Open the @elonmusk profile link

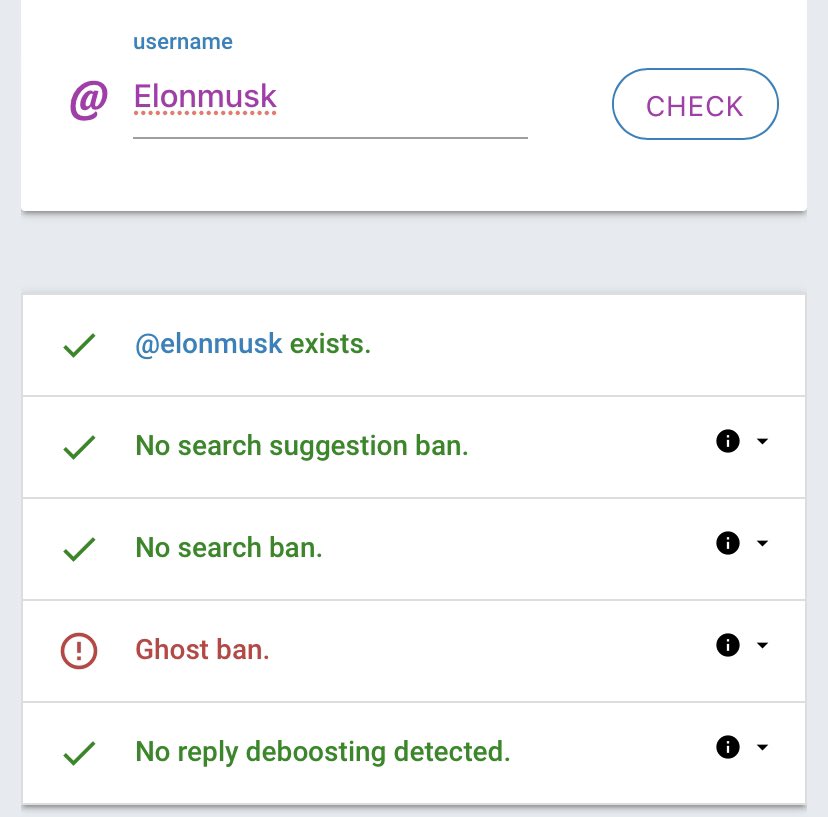pyautogui.click(x=209, y=345)
